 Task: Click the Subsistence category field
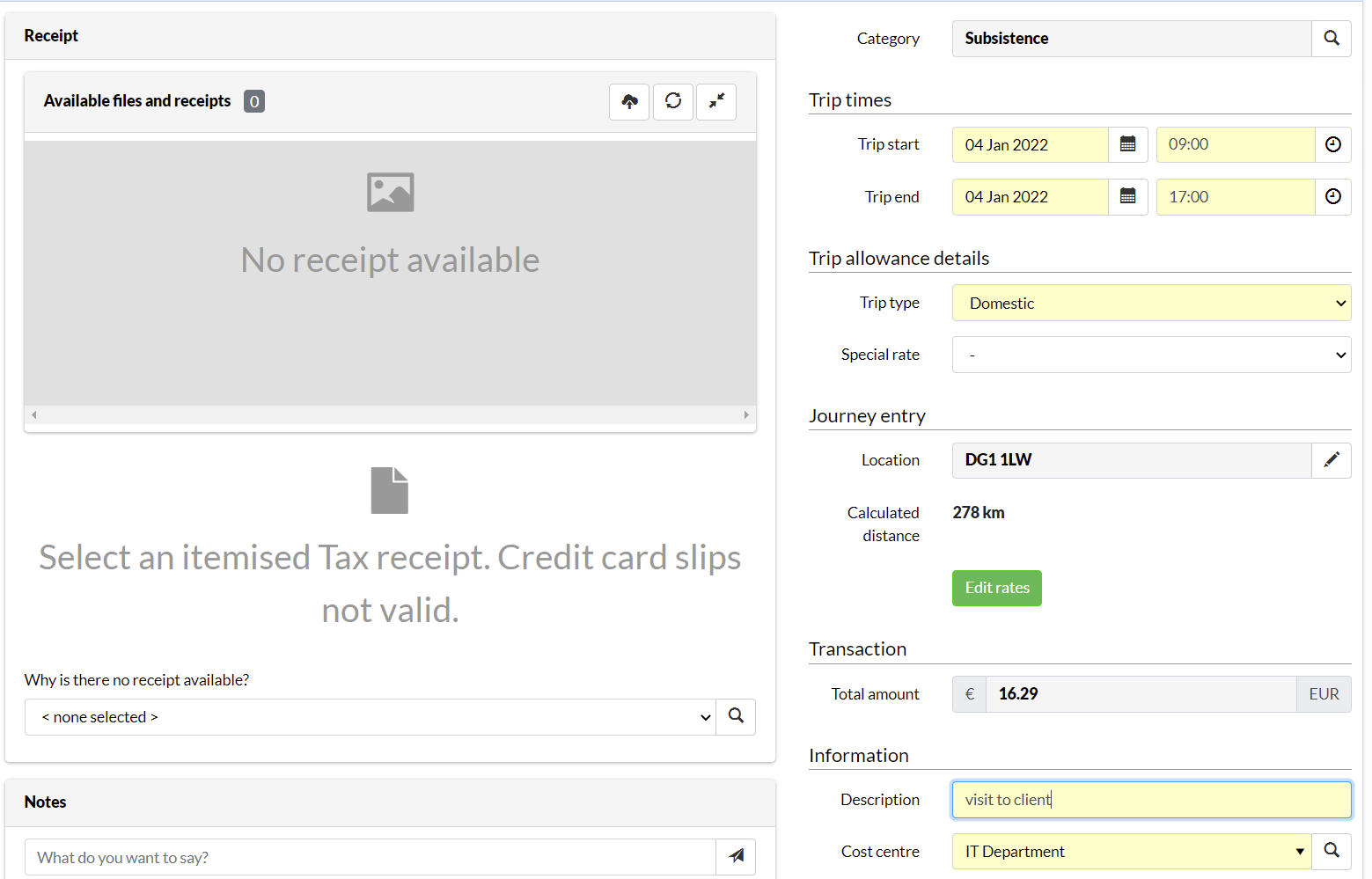(x=1132, y=39)
